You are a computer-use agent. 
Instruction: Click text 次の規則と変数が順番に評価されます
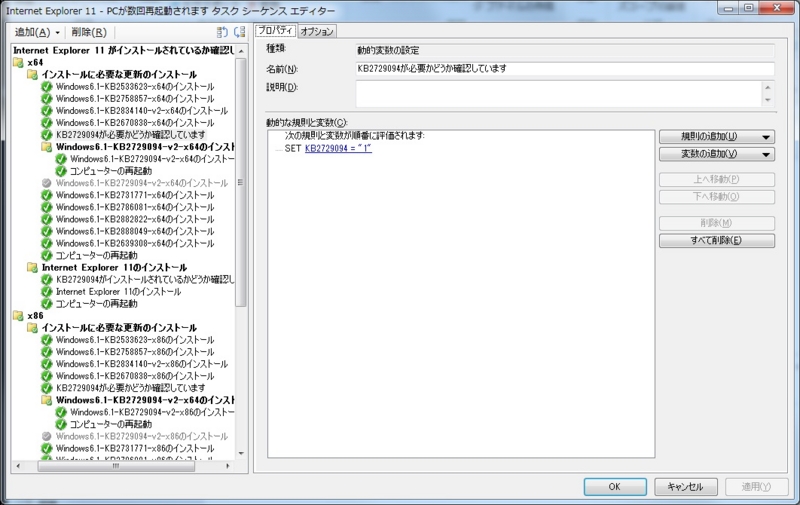(354, 136)
